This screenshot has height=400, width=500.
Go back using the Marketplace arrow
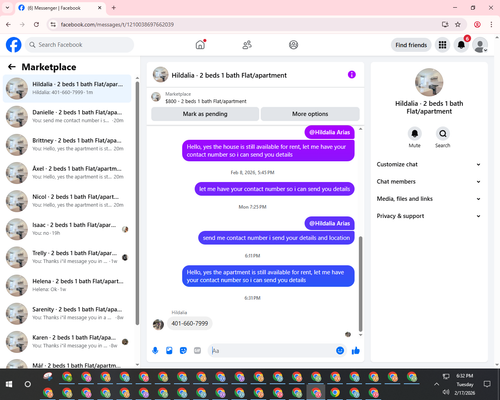pyautogui.click(x=12, y=67)
